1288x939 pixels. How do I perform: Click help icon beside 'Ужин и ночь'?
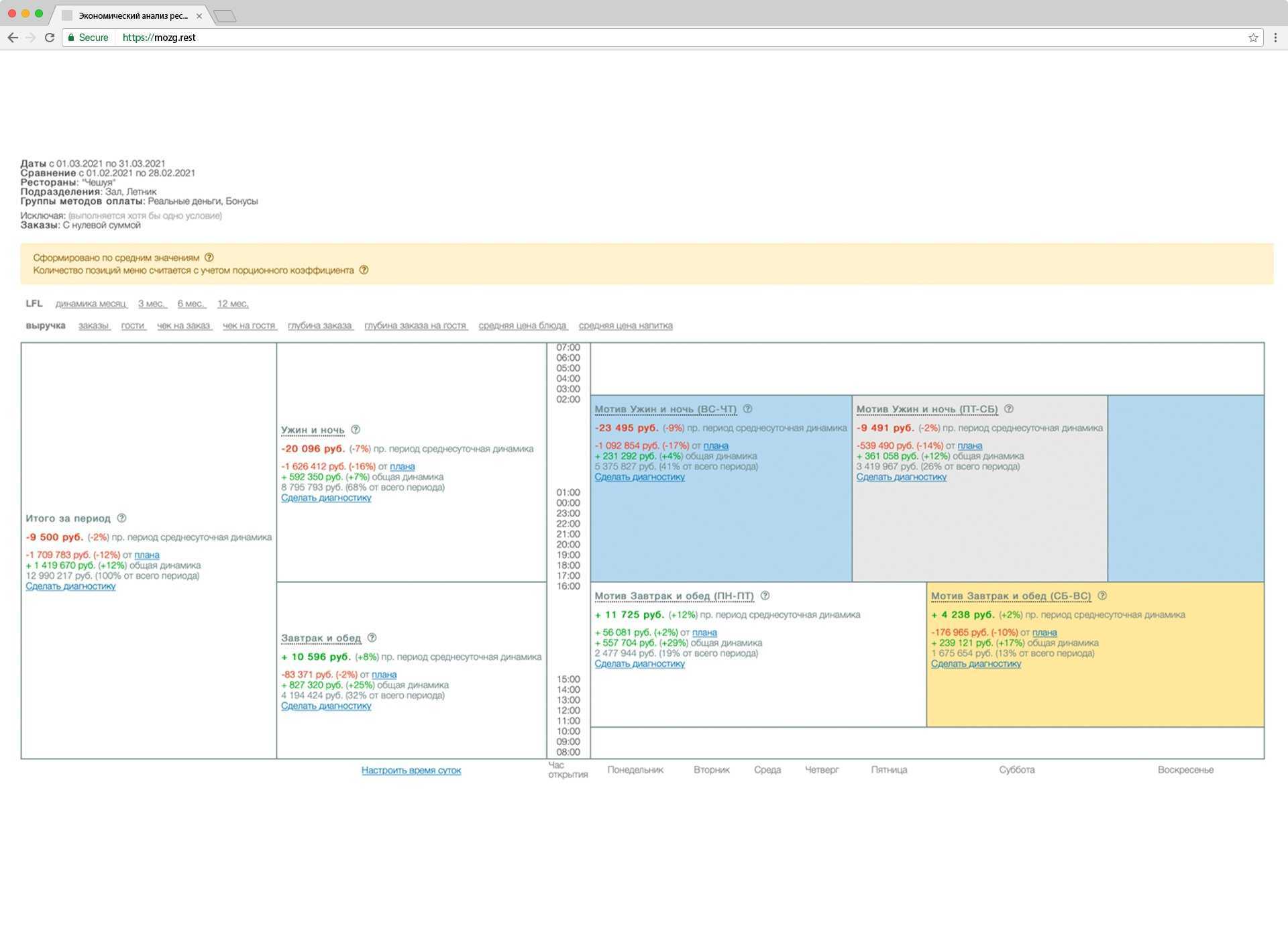pyautogui.click(x=356, y=430)
